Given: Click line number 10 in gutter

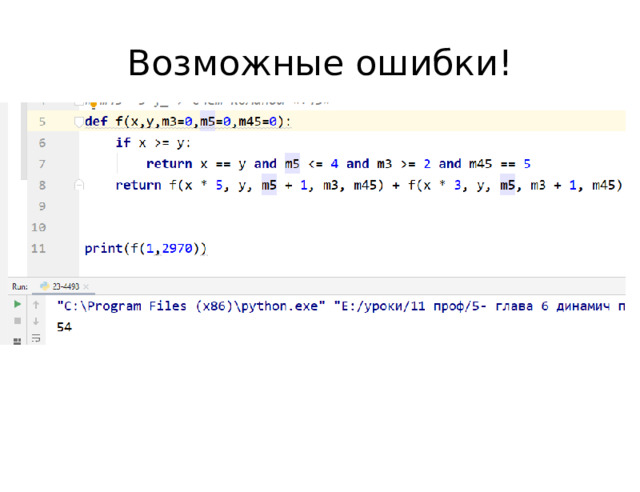Looking at the screenshot, I should pyautogui.click(x=39, y=227).
